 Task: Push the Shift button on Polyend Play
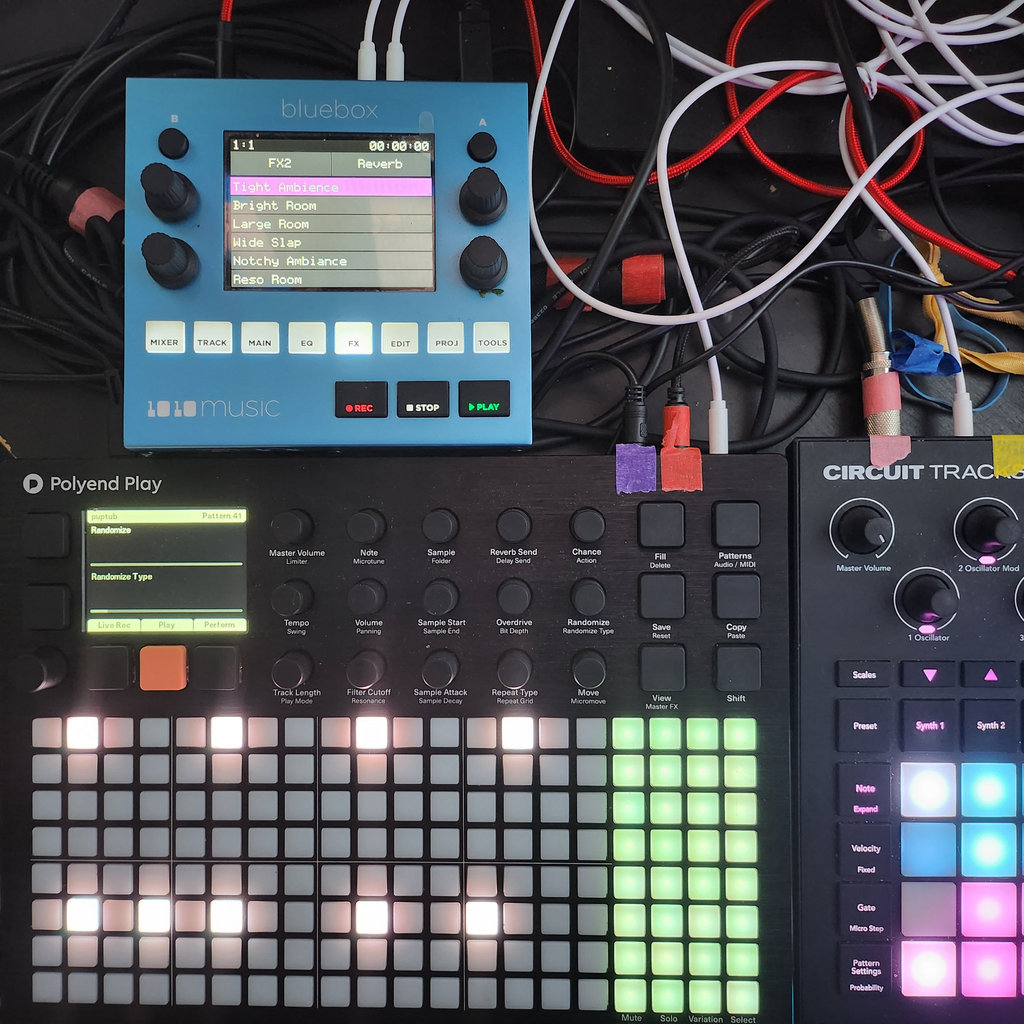click(737, 667)
